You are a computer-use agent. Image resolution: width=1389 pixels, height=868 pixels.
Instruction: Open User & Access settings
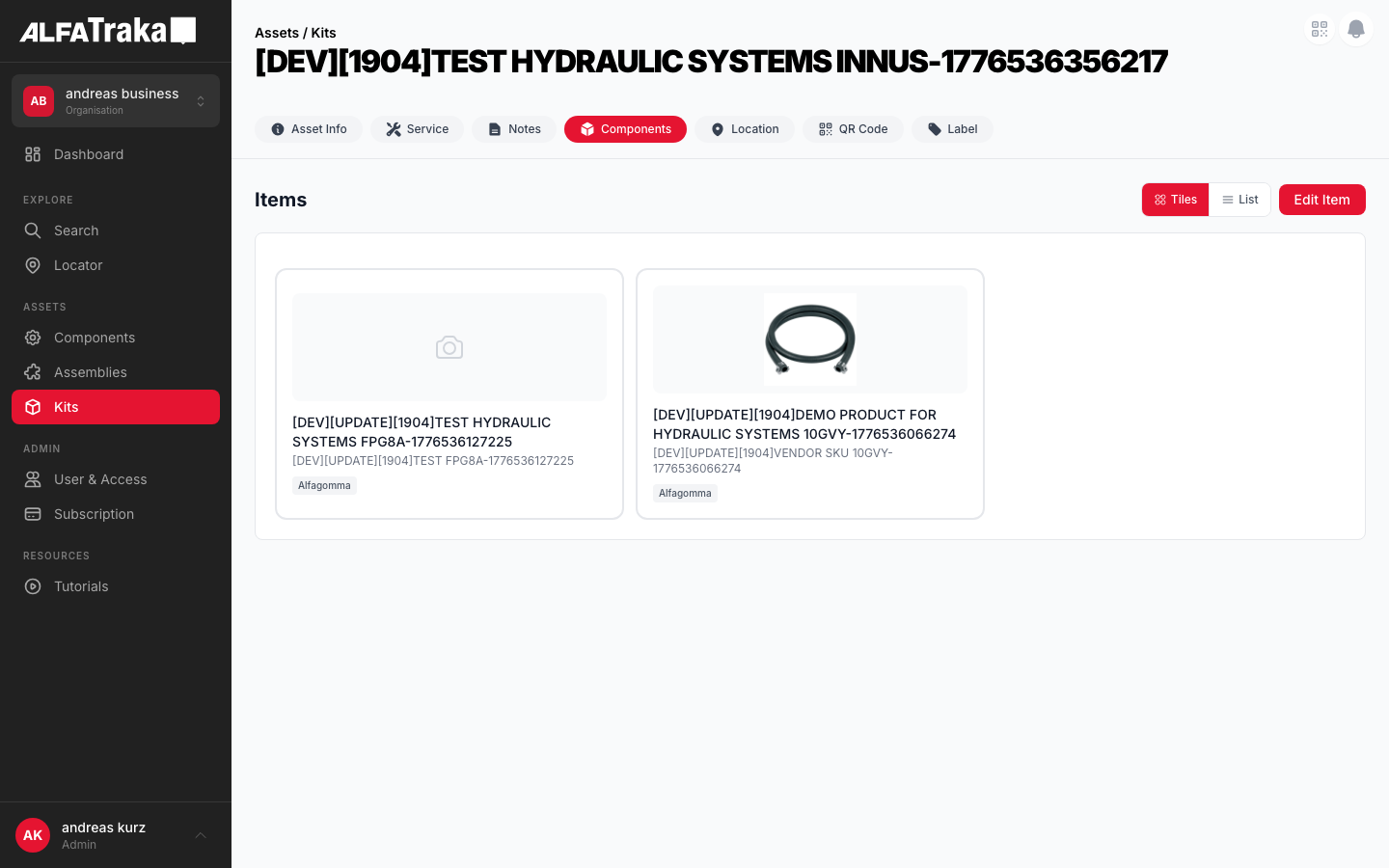pos(100,479)
